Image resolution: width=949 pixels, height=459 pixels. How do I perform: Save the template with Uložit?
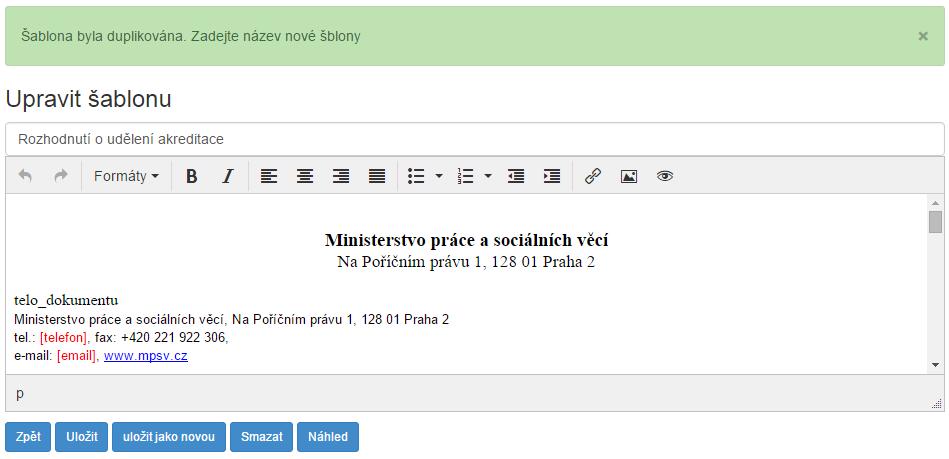pos(82,437)
